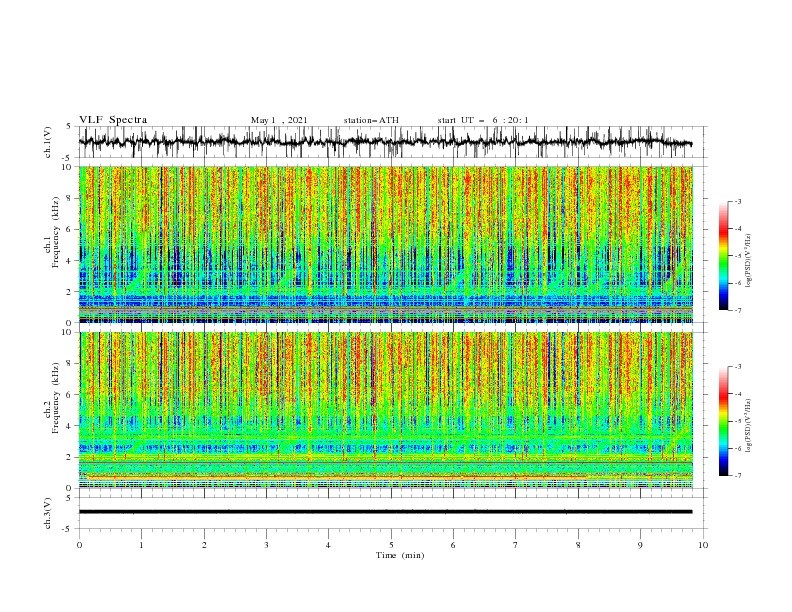The height and width of the screenshot is (612, 792).
Task: Click the "-7" tick on ch.1 colorbar
Action: point(737,310)
